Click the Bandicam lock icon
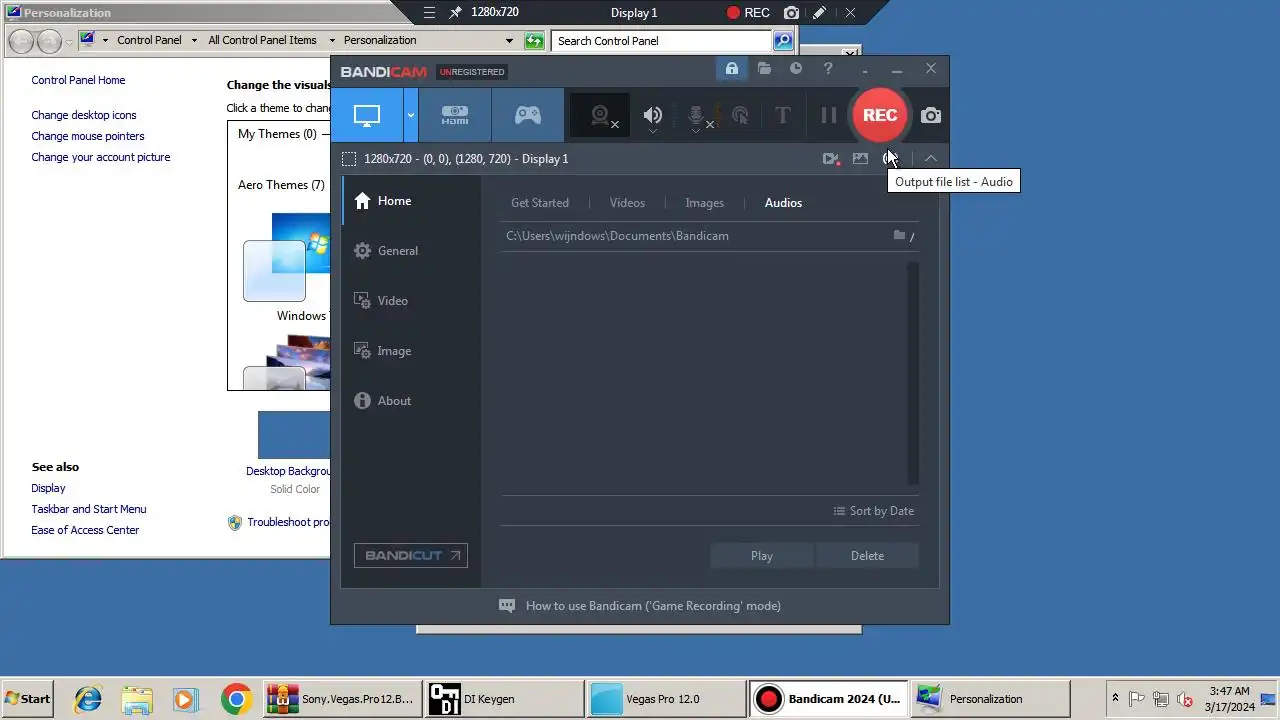The height and width of the screenshot is (720, 1280). (x=732, y=69)
